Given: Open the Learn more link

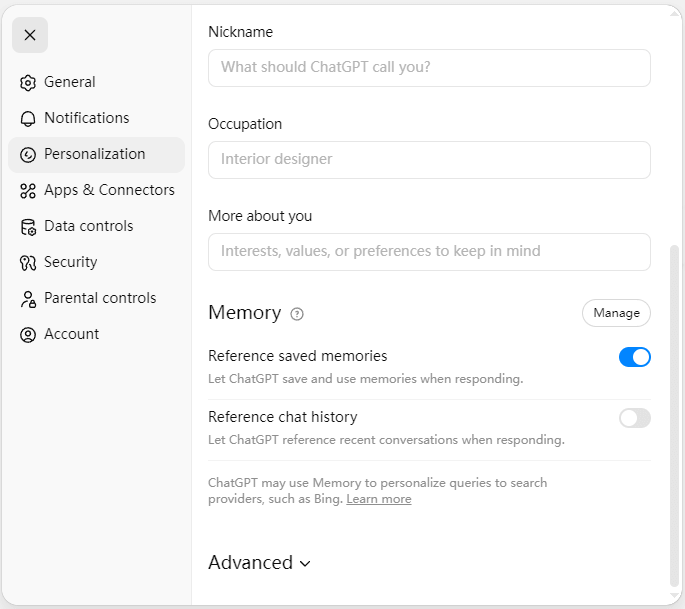Looking at the screenshot, I should pyautogui.click(x=378, y=499).
